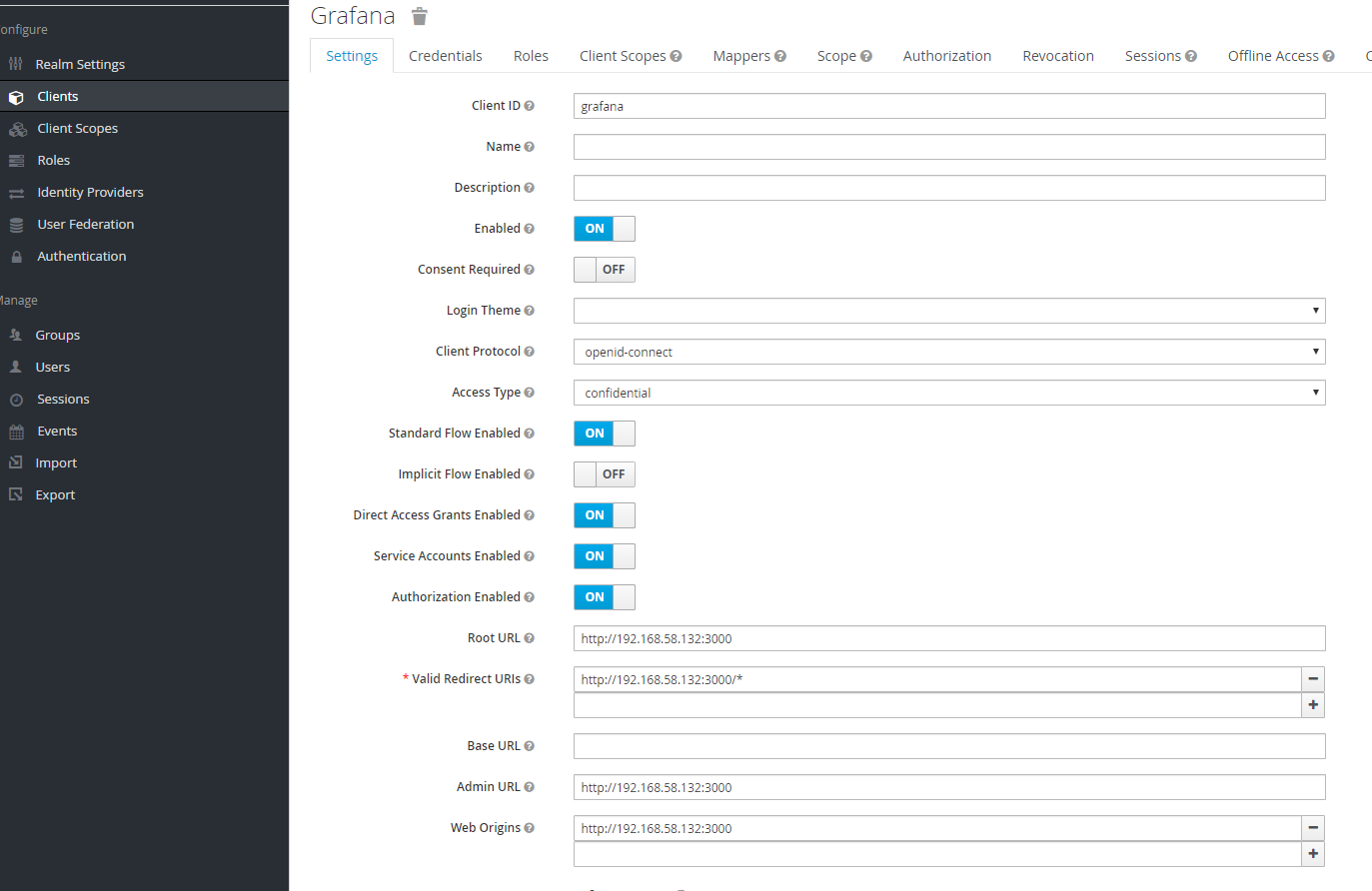The height and width of the screenshot is (891, 1372).
Task: Toggle Implicit Flow Enabled on
Action: click(x=604, y=473)
